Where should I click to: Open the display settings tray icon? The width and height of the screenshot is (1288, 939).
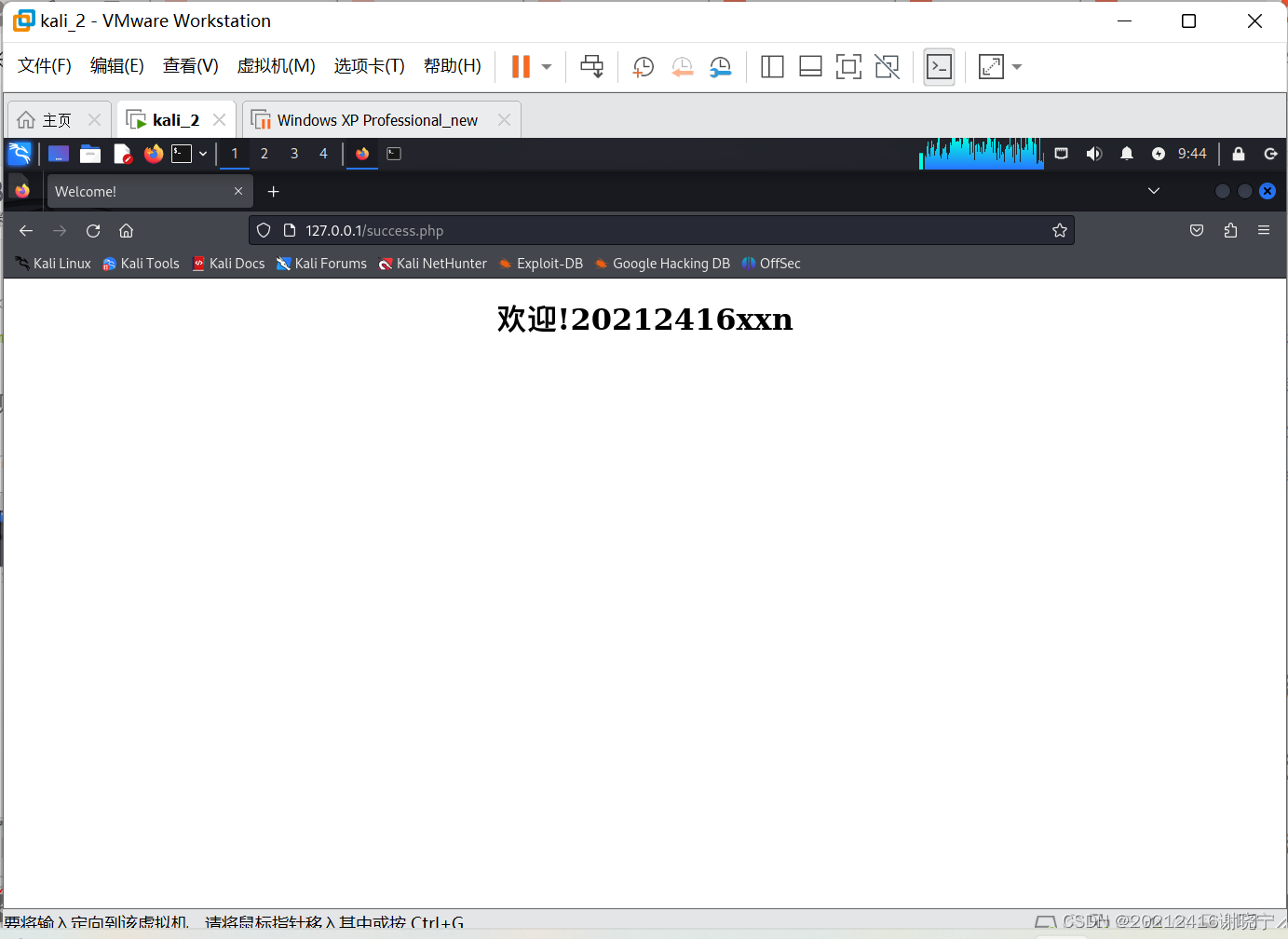coord(1061,154)
